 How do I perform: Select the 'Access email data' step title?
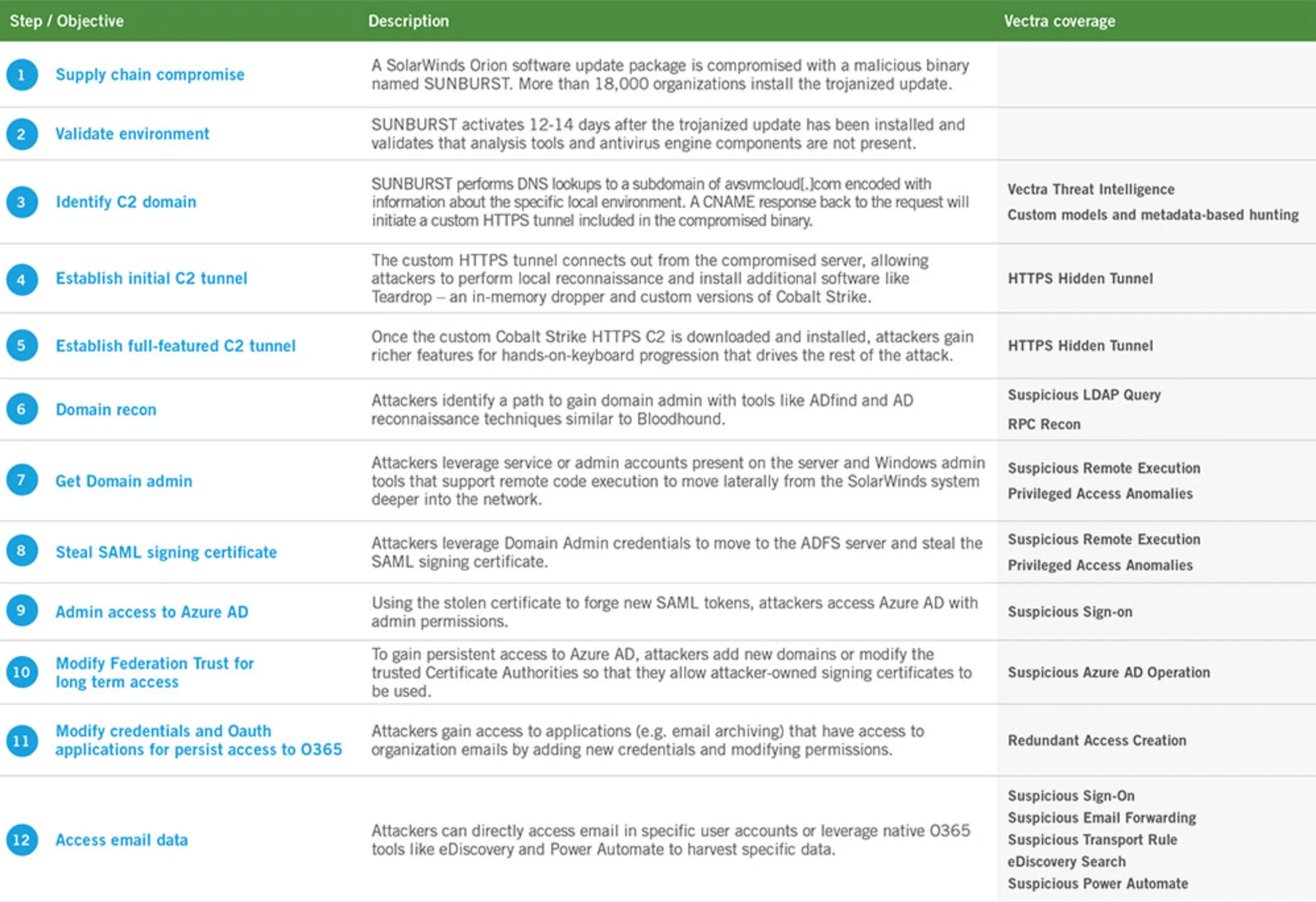(121, 840)
